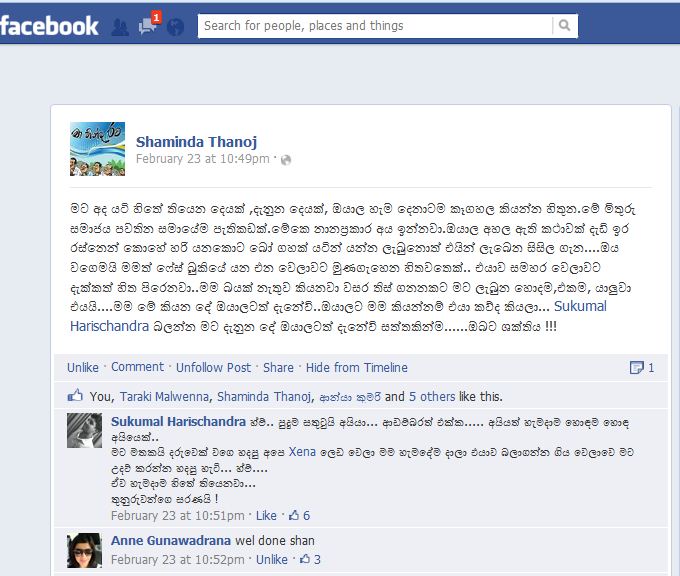680x576 pixels.
Task: Click the comment count icon on post
Action: coord(637,367)
